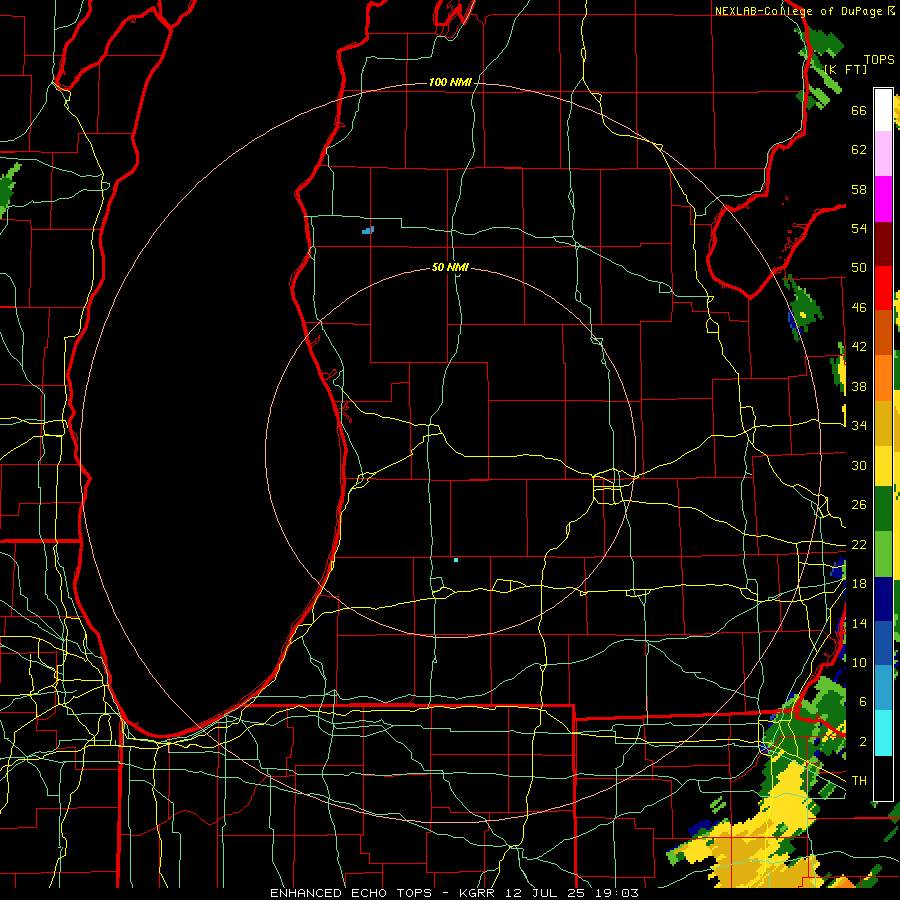Click the navy blue legend swatch
The width and height of the screenshot is (900, 900).
(883, 599)
